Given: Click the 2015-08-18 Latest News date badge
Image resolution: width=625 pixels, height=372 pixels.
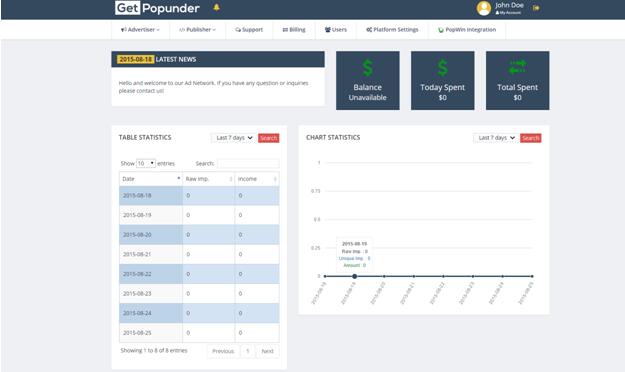Looking at the screenshot, I should pyautogui.click(x=136, y=59).
